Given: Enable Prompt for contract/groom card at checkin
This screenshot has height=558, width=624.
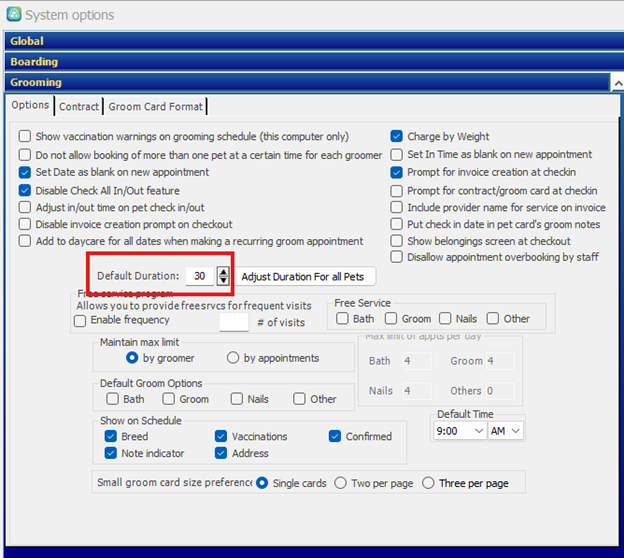Looking at the screenshot, I should (x=396, y=191).
